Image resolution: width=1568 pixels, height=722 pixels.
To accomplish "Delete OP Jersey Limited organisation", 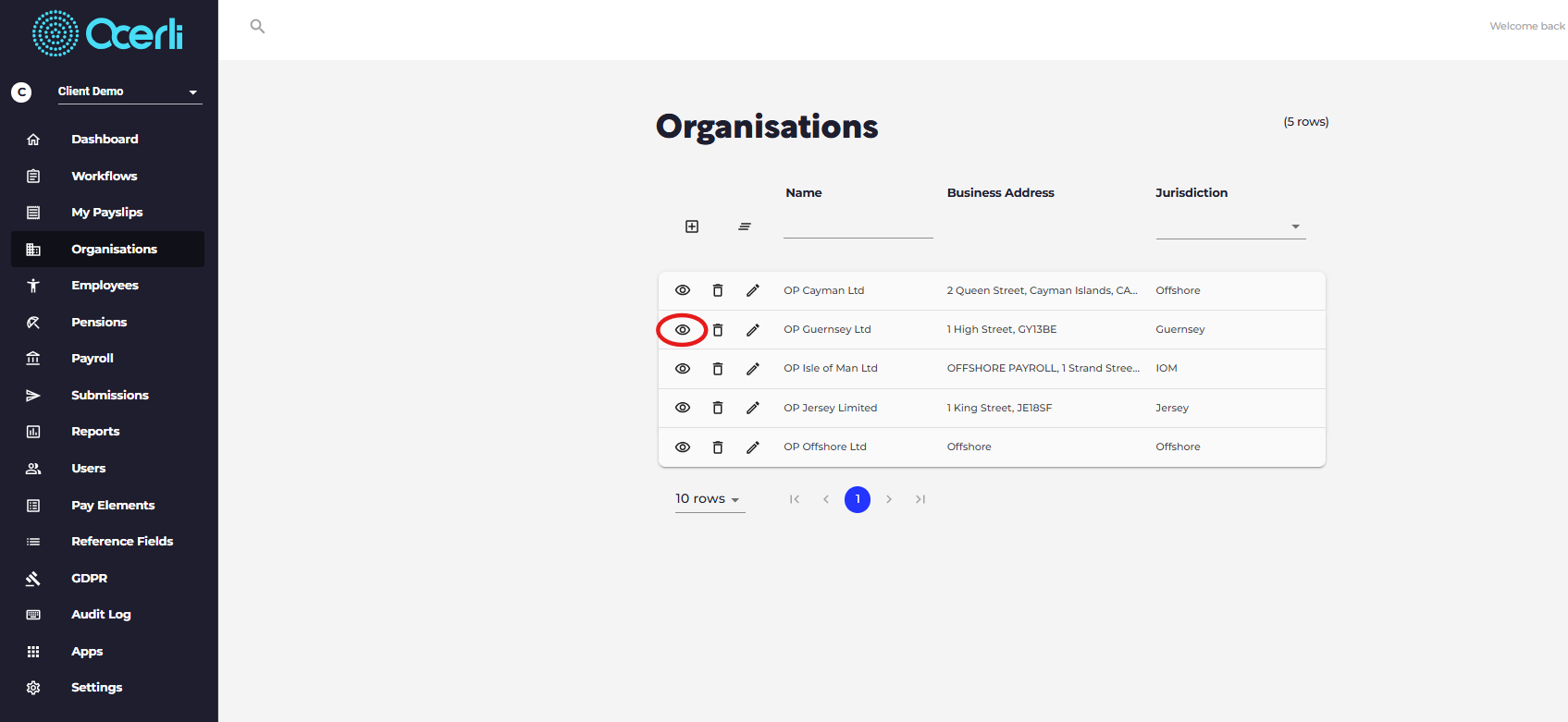I will 718,408.
